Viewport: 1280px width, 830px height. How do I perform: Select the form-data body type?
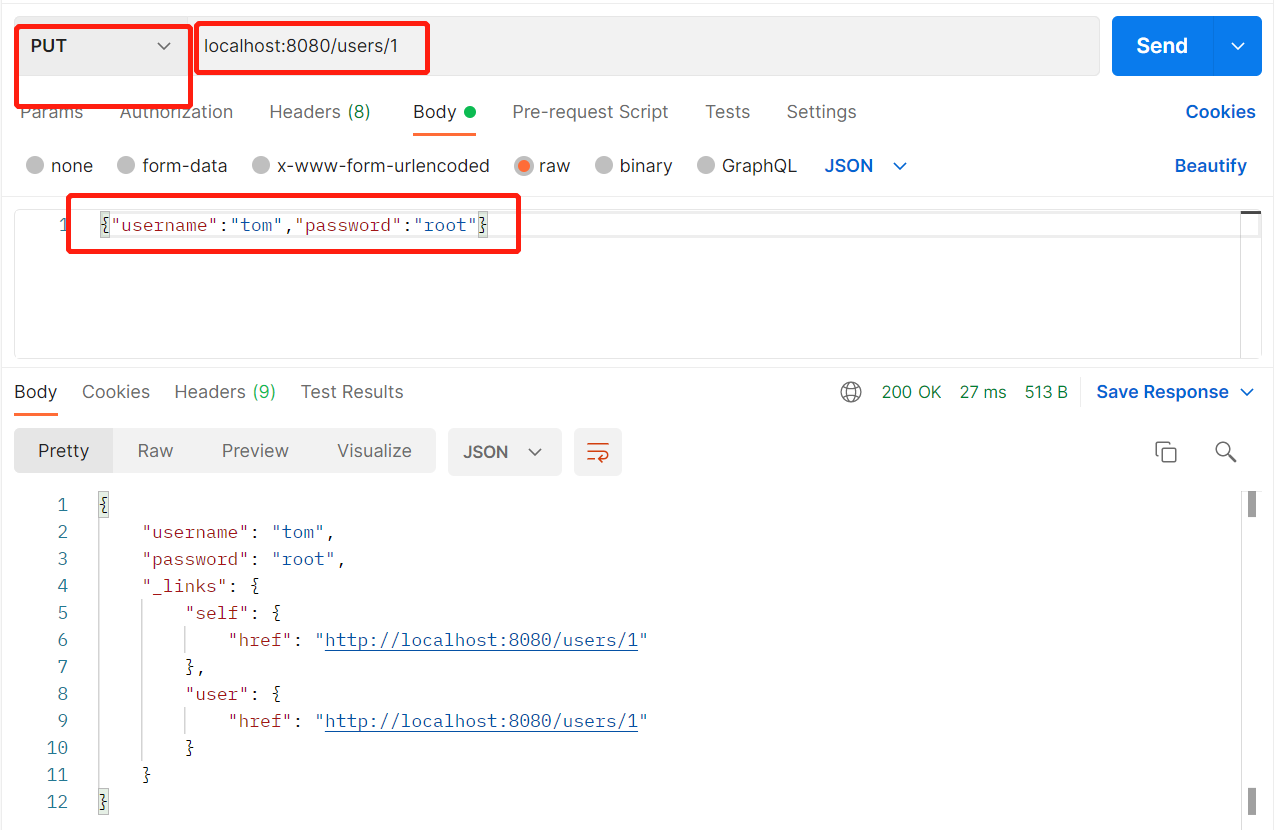pyautogui.click(x=172, y=166)
